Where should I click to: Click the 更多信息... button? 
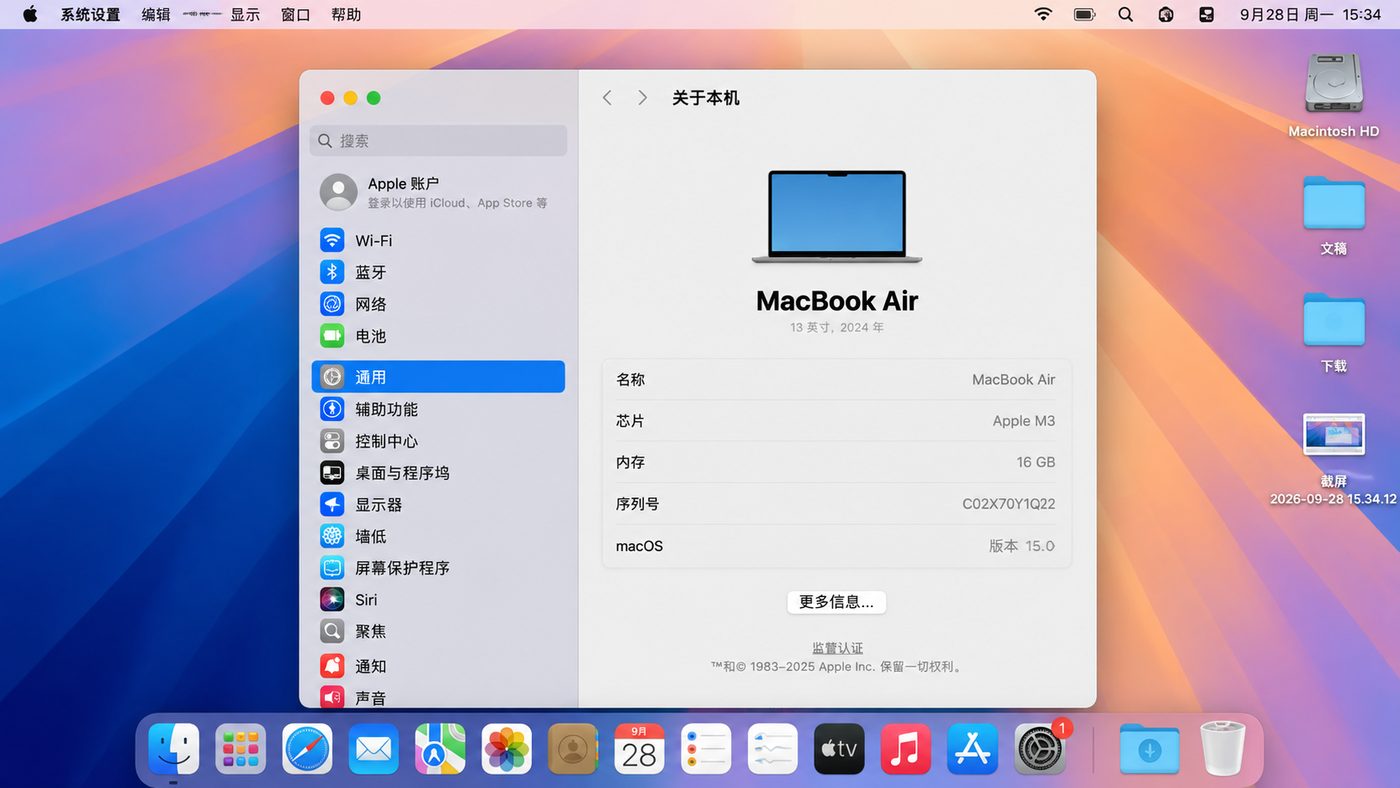pos(836,602)
